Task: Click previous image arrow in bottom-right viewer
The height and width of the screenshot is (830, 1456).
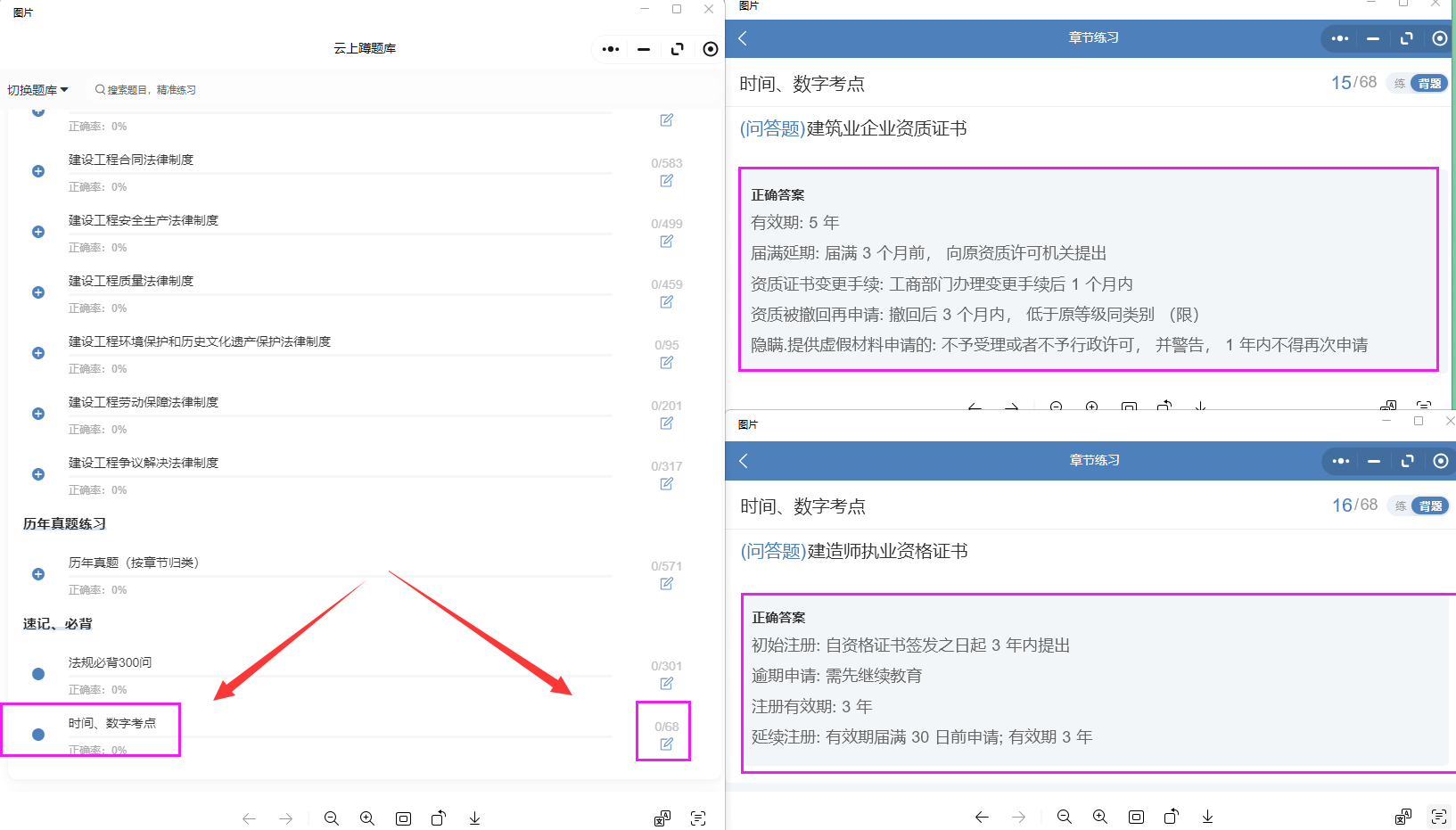Action: [x=982, y=817]
